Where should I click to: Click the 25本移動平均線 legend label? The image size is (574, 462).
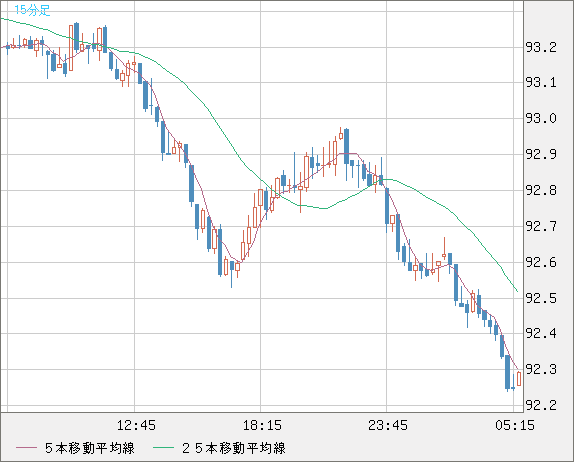234,448
